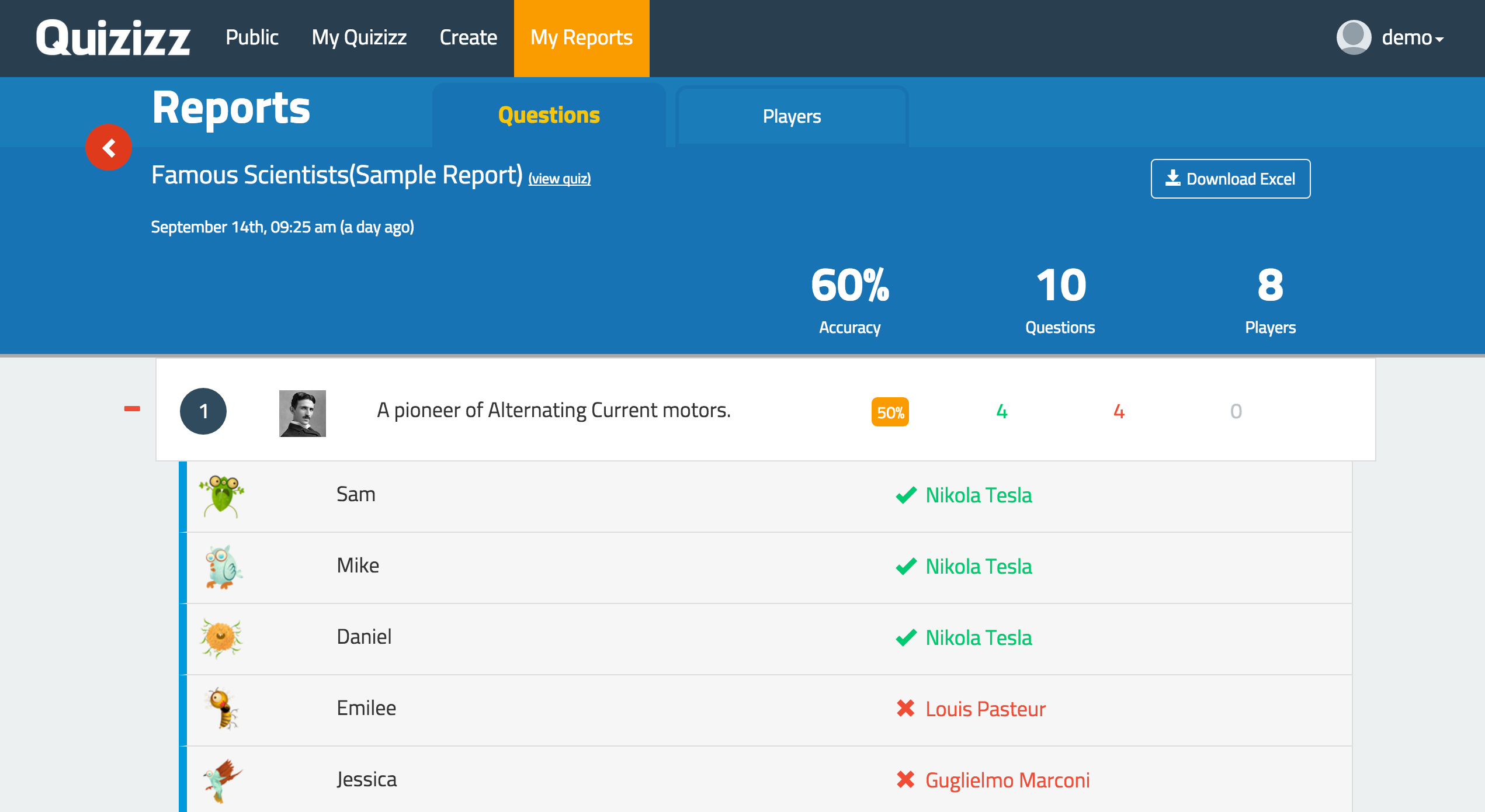Click Daniel's orange fuzzy avatar

pos(221,638)
